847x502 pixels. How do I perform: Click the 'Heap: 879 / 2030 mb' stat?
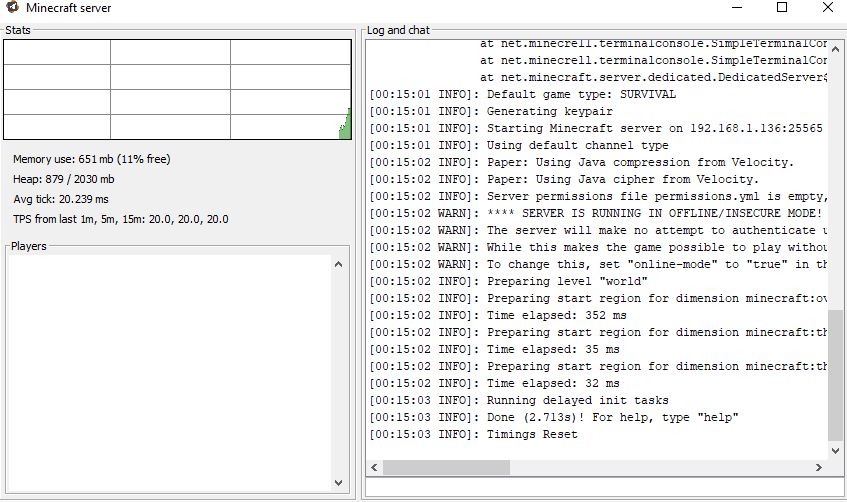(64, 179)
